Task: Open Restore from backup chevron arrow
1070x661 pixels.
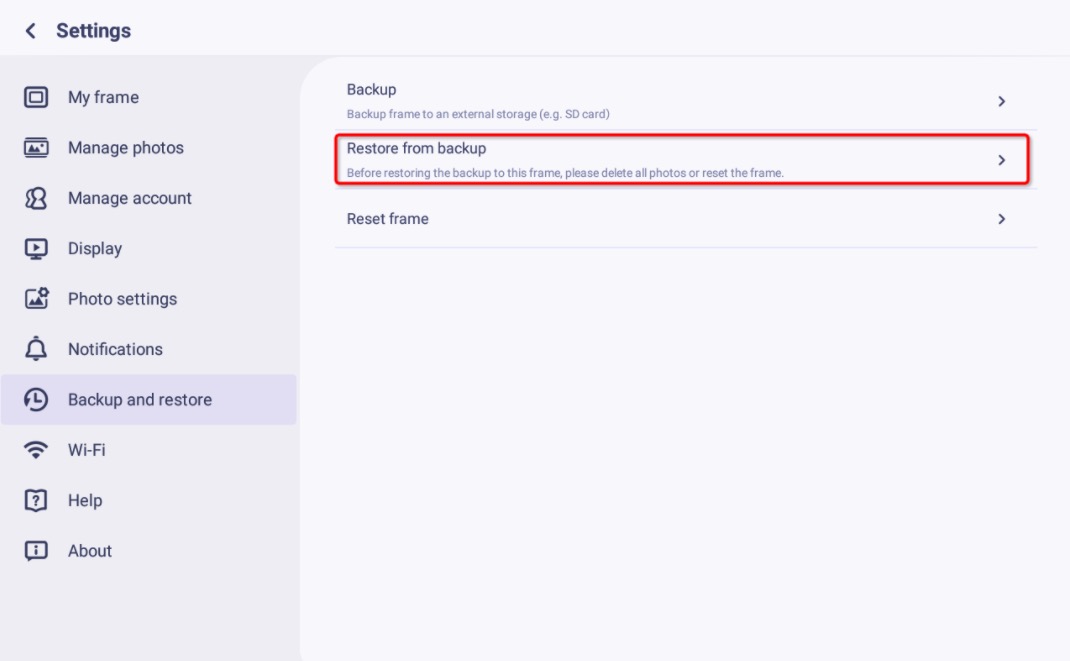Action: [1001, 160]
